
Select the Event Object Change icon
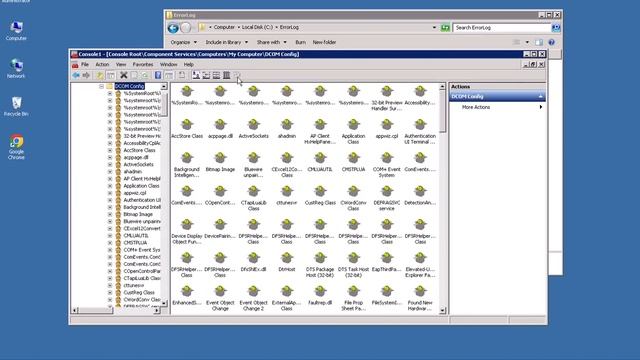click(220, 298)
